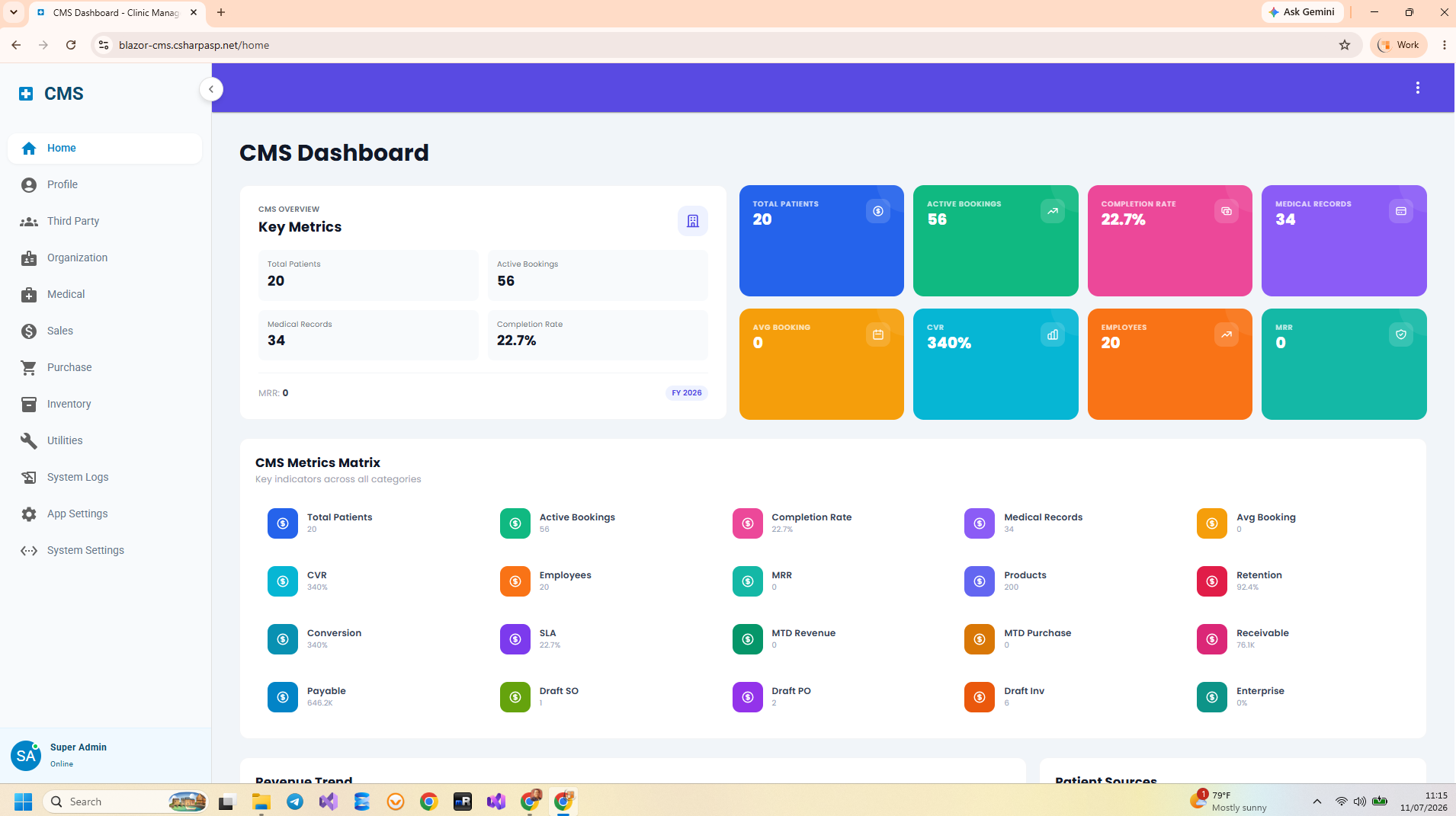
Task: Click the MTD Revenue label
Action: coord(803,633)
